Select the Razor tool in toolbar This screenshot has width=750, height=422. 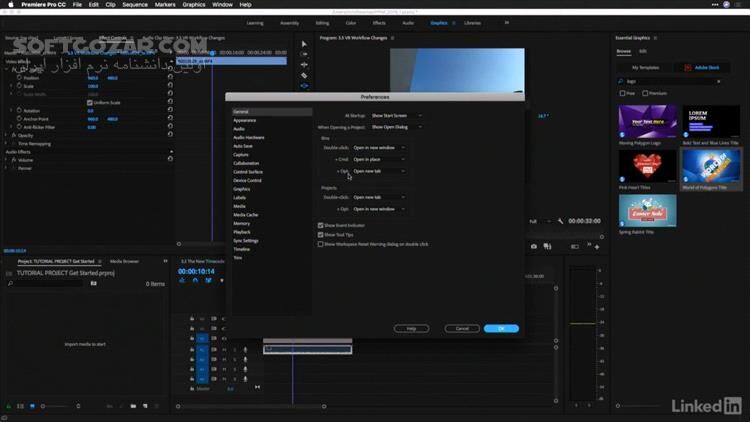coord(304,75)
